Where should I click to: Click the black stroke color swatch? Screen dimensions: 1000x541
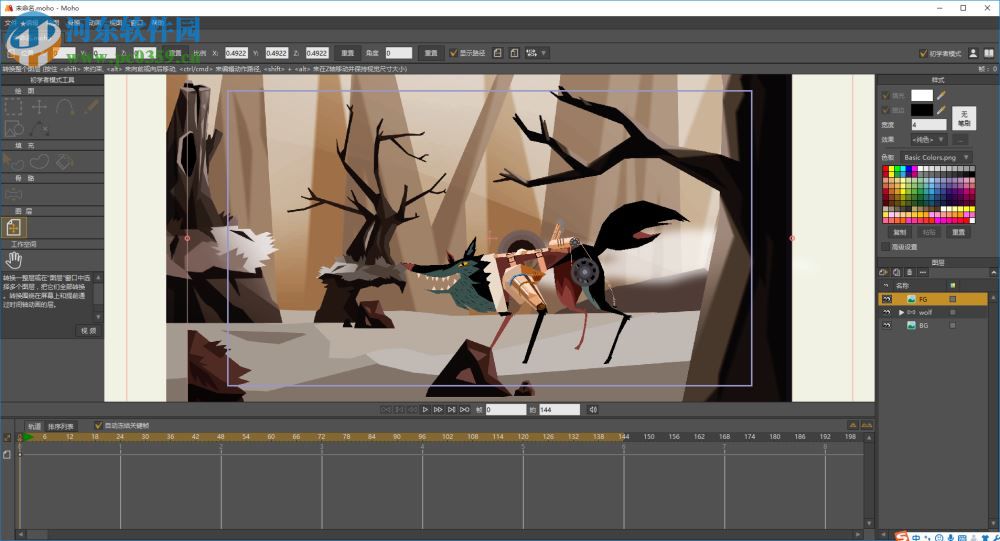[921, 110]
